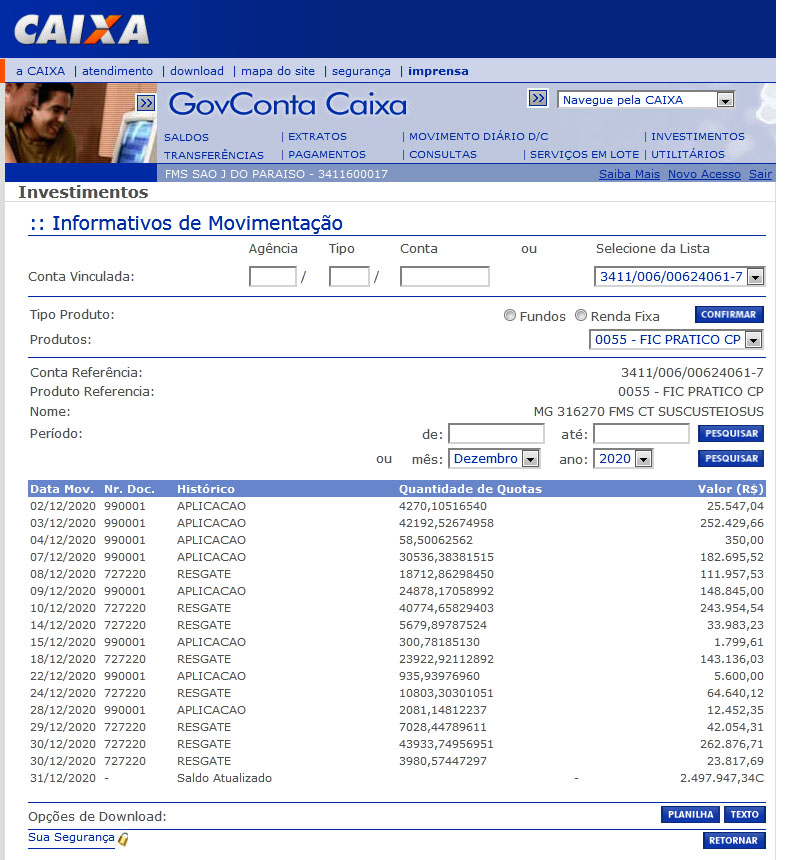Click the Novo Acesso link
Viewport: 793px width, 860px height.
(x=704, y=174)
